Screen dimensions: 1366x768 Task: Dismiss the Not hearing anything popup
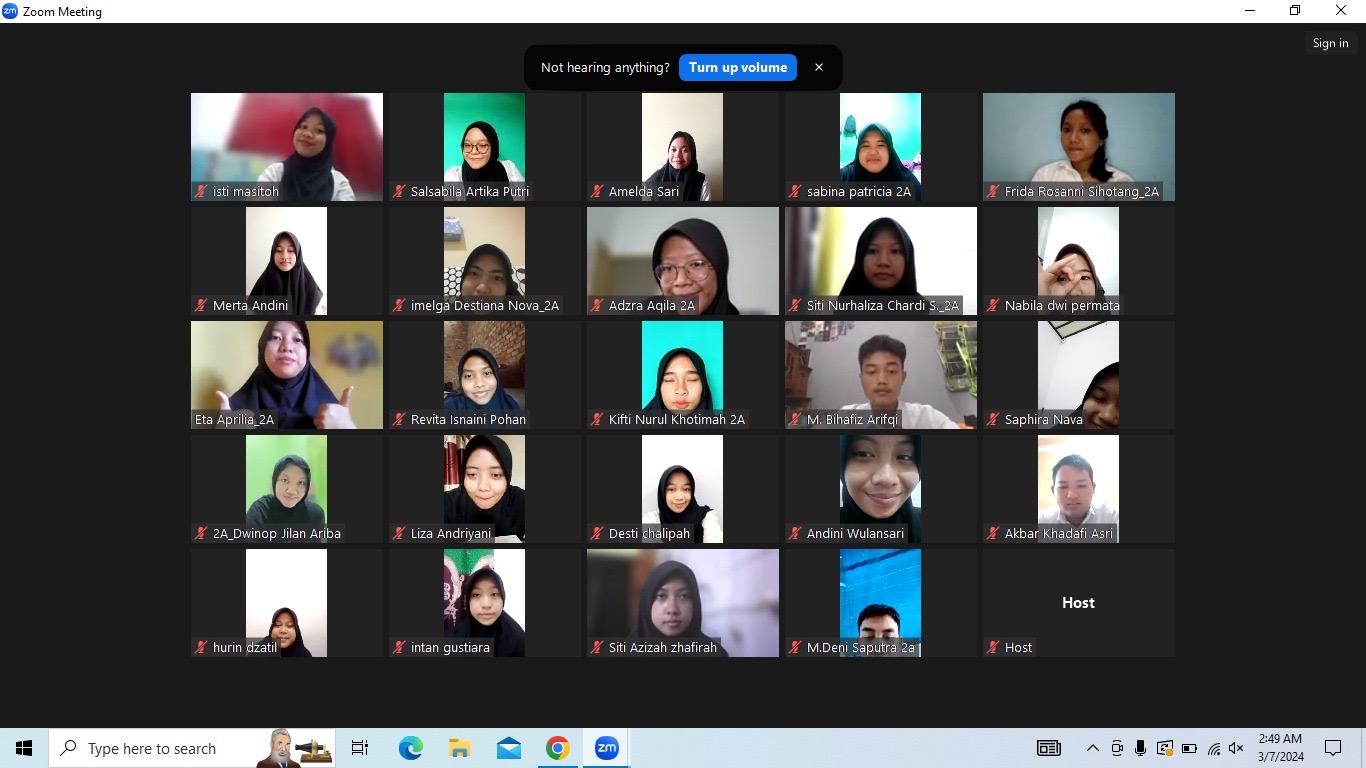[x=819, y=67]
